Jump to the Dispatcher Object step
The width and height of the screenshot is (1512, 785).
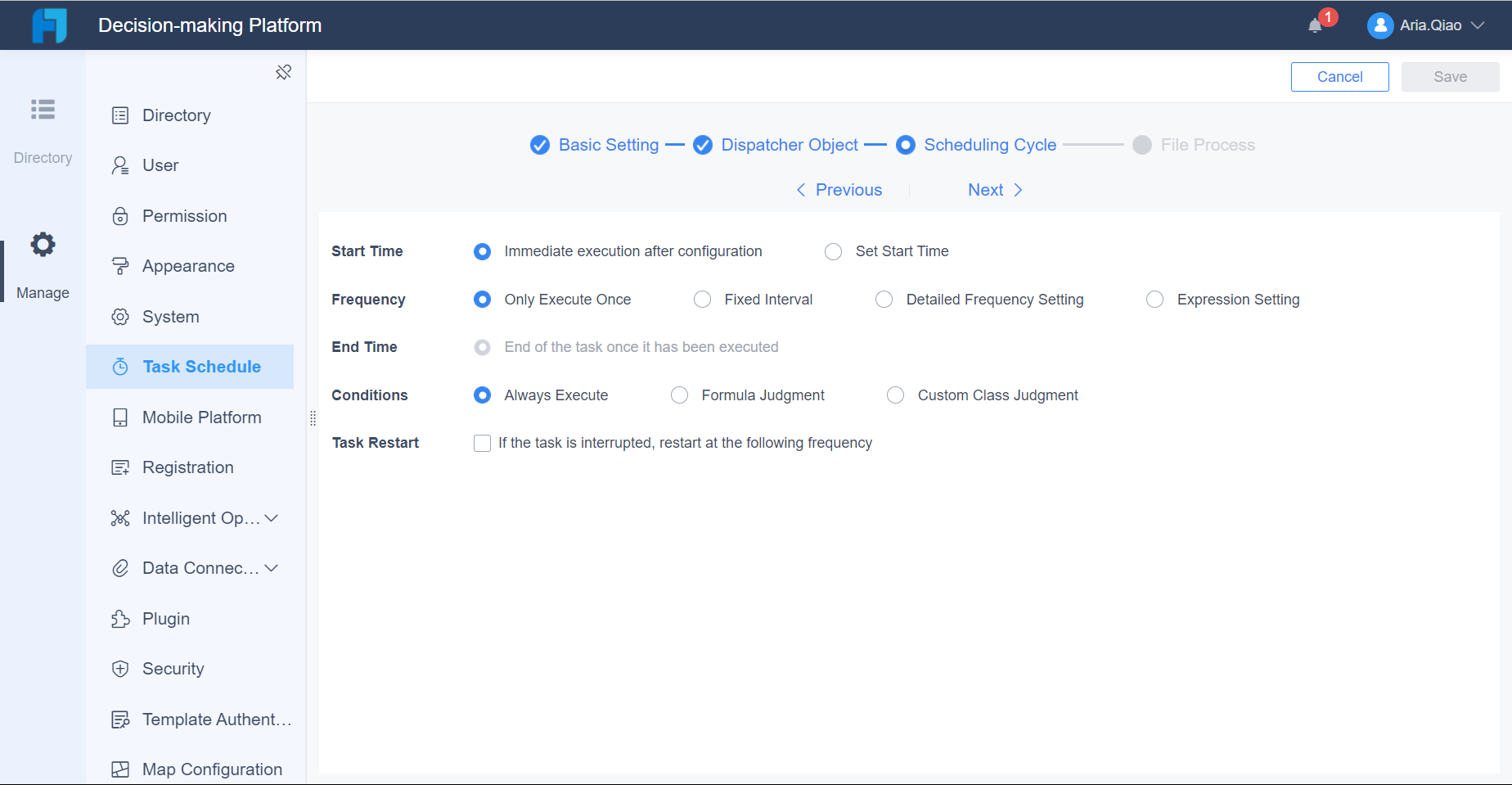pos(776,145)
